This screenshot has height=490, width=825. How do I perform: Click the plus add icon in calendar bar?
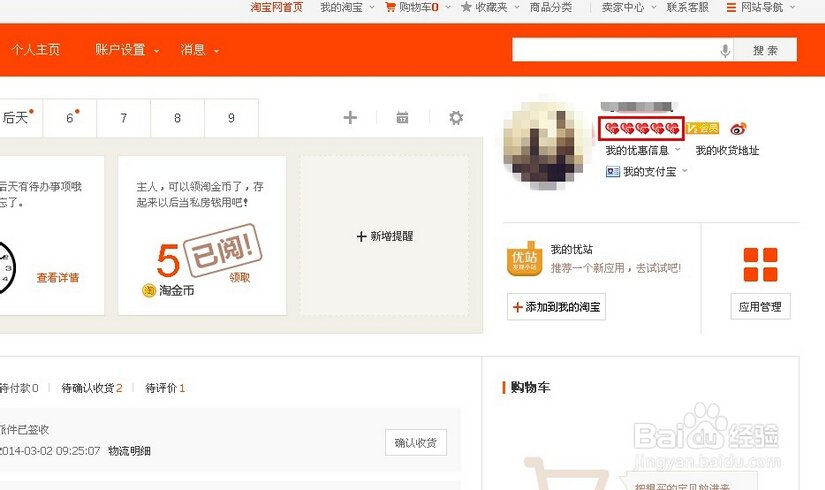(350, 117)
